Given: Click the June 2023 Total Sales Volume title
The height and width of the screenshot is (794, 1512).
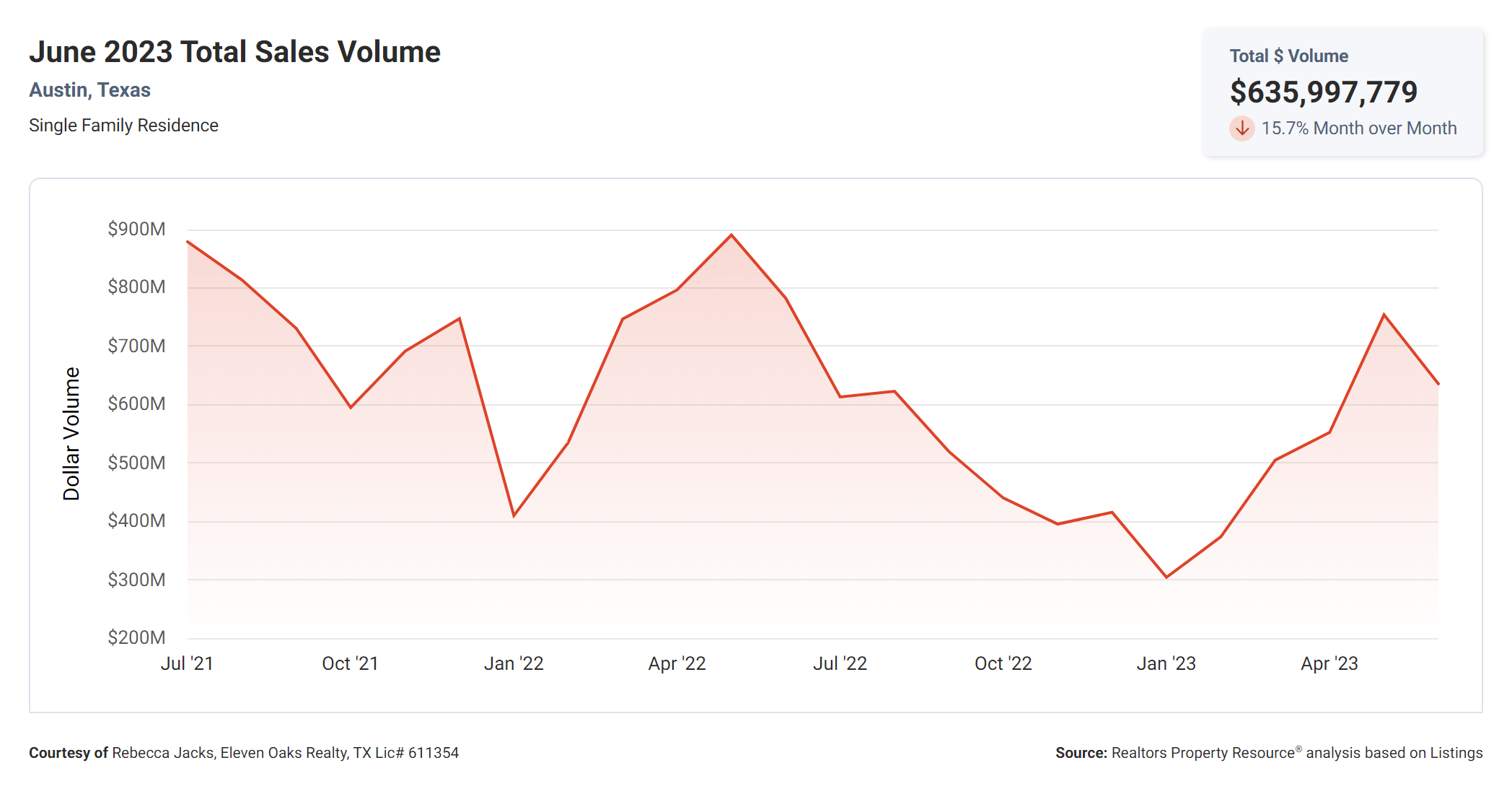Looking at the screenshot, I should coord(234,52).
